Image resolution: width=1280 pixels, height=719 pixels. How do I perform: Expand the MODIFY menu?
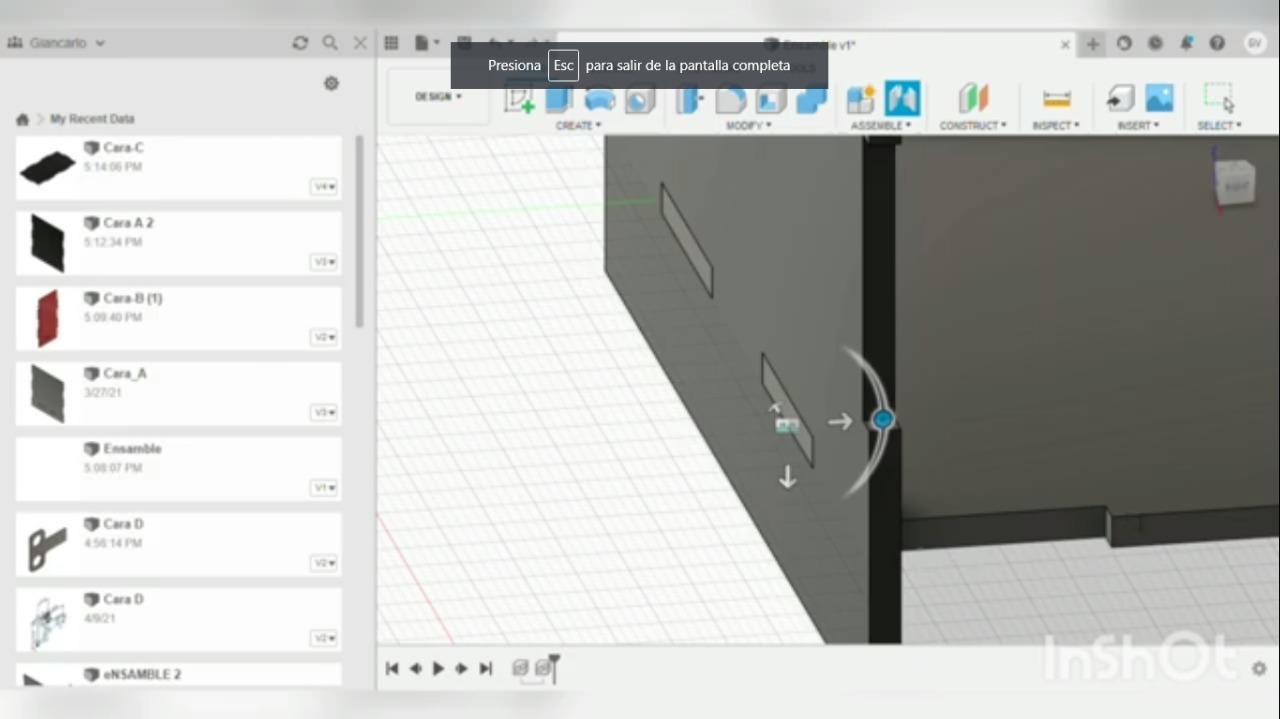point(748,126)
